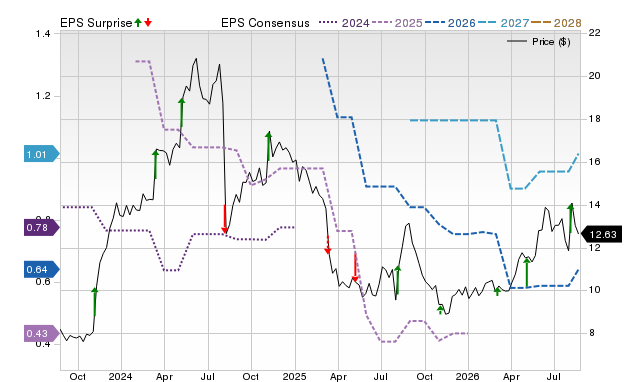
Task: Click the EPS Consensus legend title
Action: point(265,23)
